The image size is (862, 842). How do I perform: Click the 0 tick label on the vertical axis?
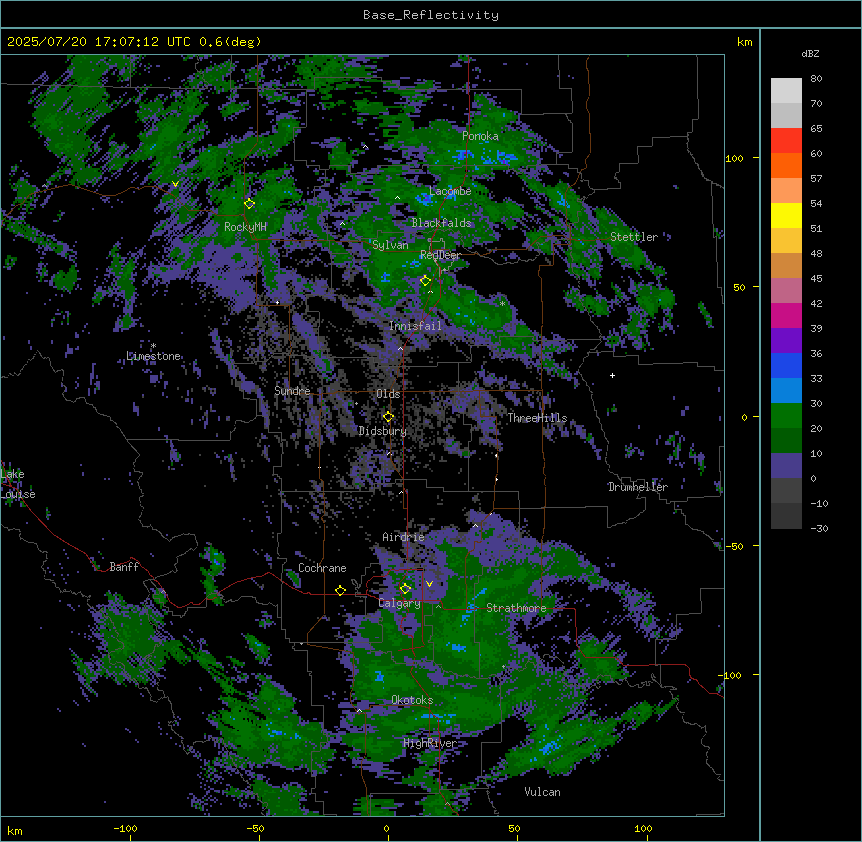pyautogui.click(x=744, y=417)
